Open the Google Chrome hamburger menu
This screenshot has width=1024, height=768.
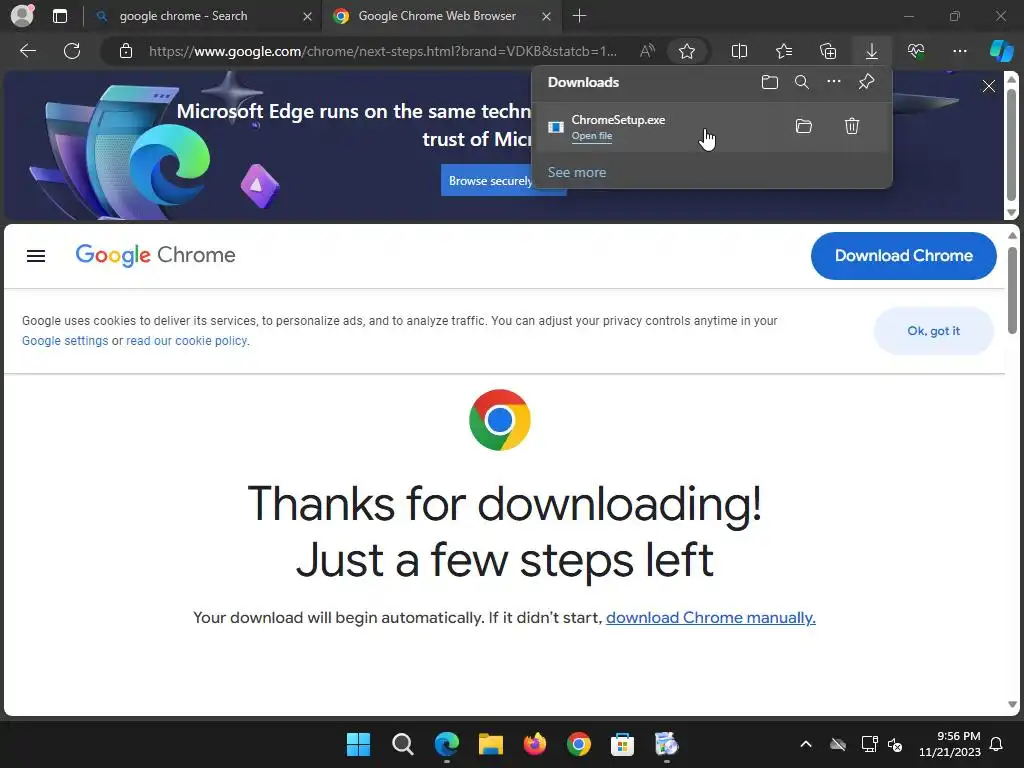[x=36, y=256]
